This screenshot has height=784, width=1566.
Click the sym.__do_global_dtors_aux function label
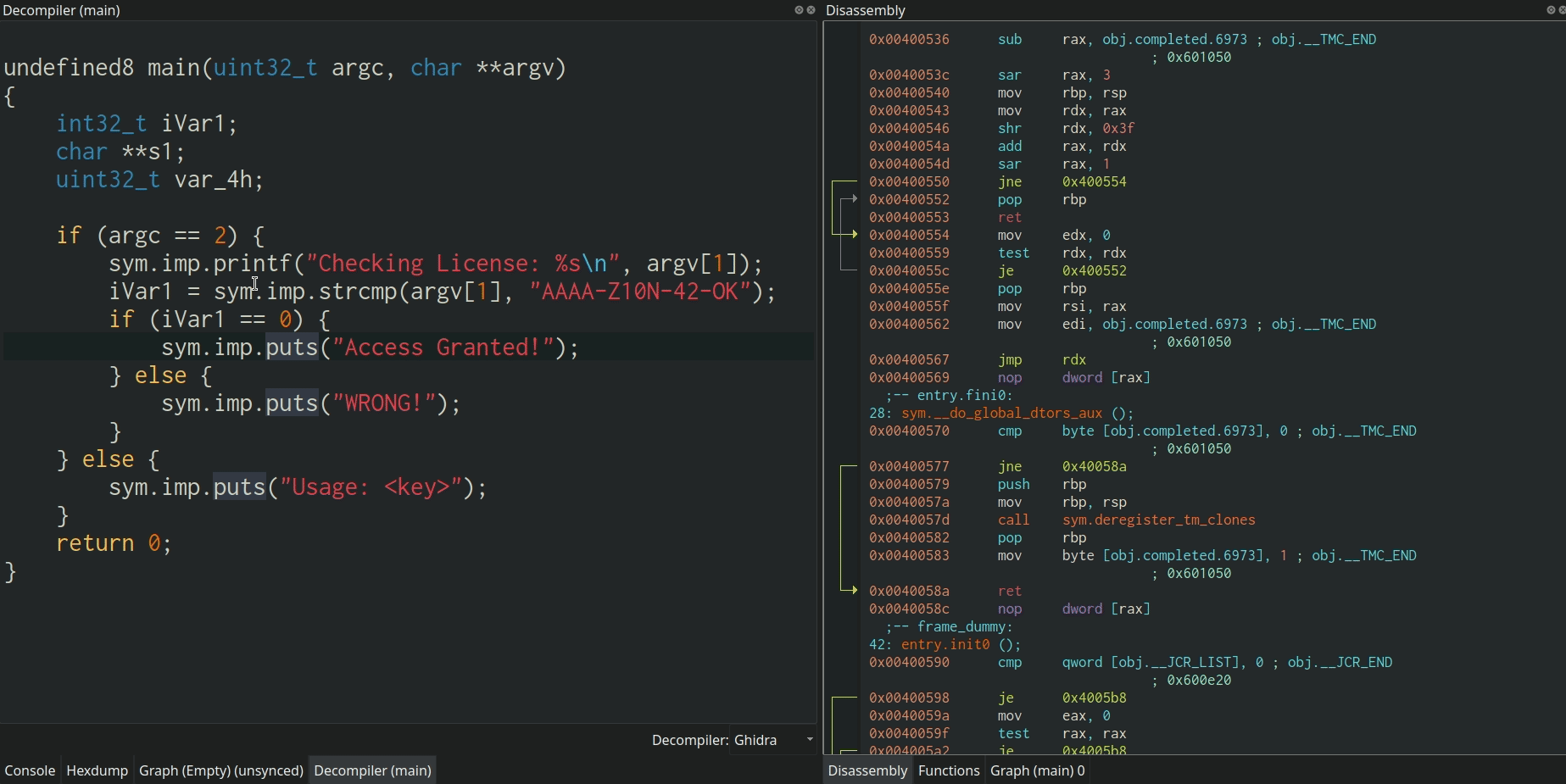click(x=1001, y=413)
